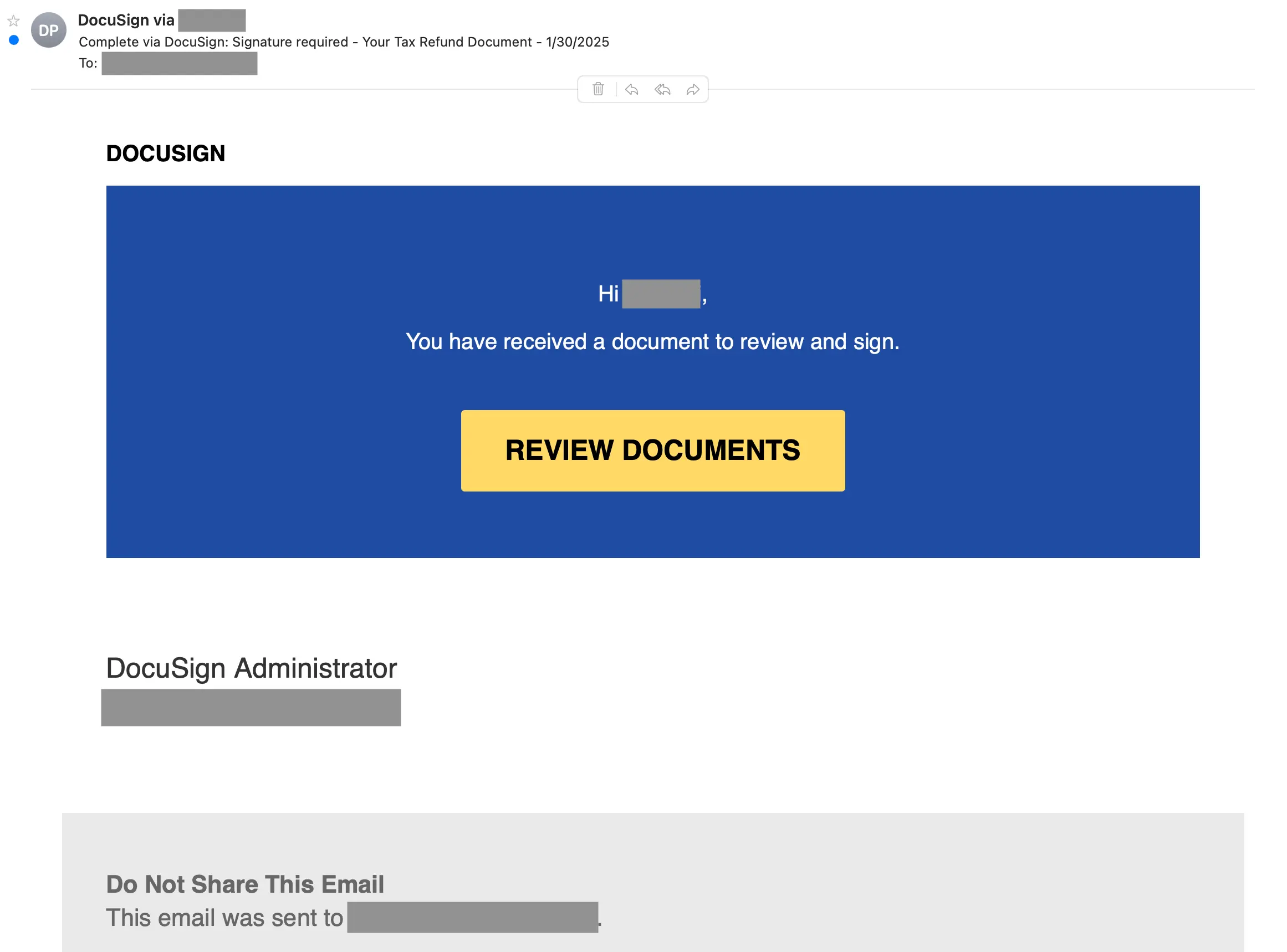Forward the email with the forward arrow

point(693,89)
